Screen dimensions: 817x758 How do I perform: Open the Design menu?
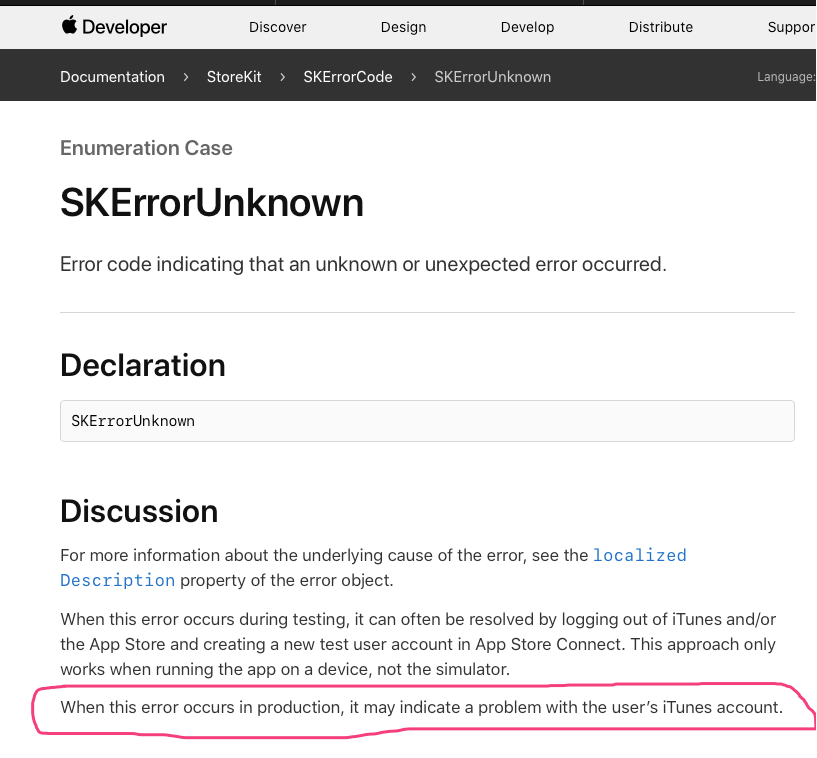(x=403, y=27)
